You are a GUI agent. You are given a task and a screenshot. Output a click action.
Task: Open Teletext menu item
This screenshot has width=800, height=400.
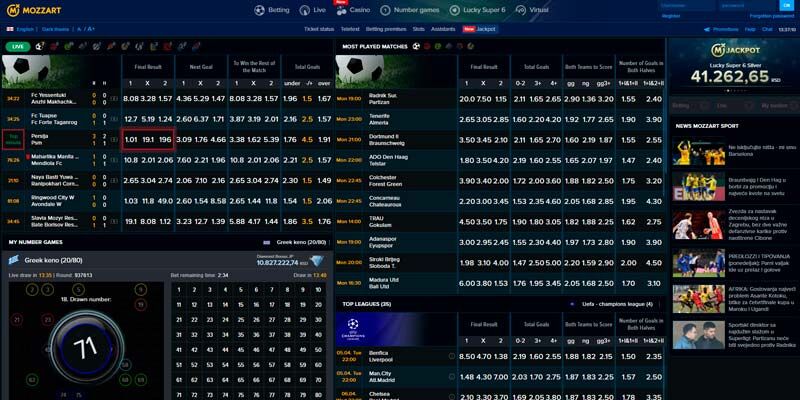[x=350, y=29]
